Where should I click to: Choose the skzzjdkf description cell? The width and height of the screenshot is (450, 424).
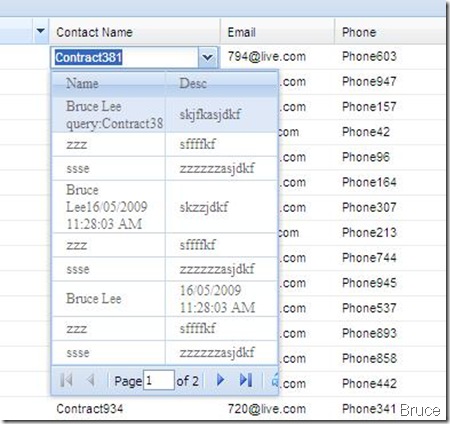pyautogui.click(x=221, y=207)
